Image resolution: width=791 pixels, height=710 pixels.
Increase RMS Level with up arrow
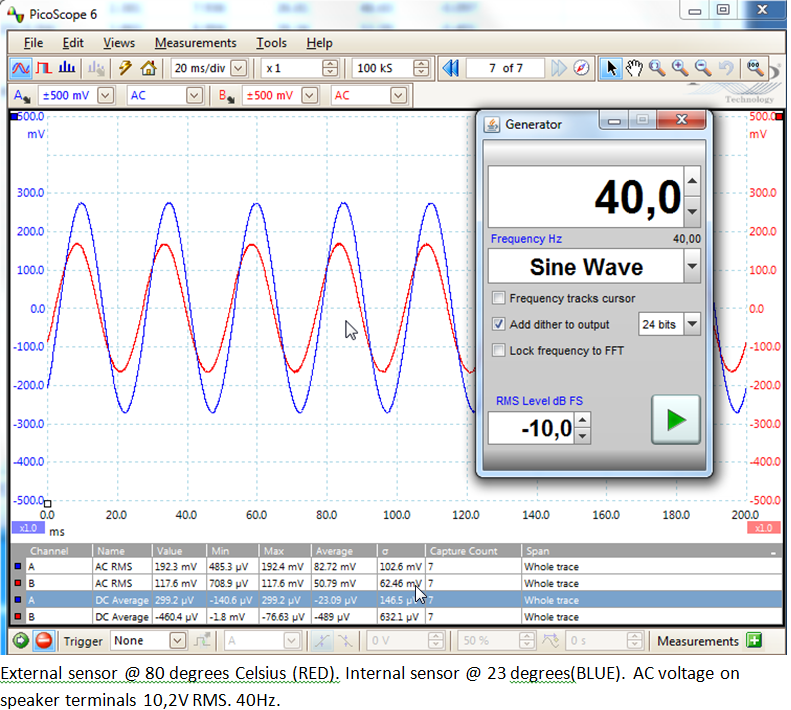tap(583, 420)
